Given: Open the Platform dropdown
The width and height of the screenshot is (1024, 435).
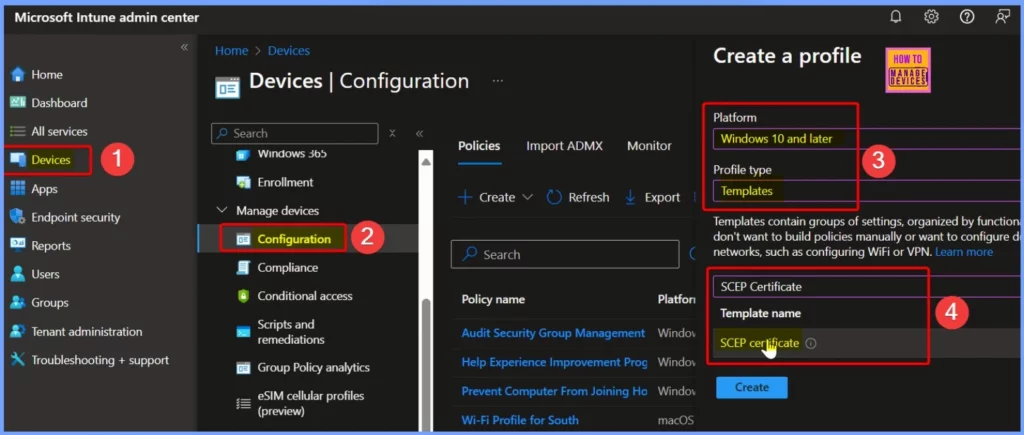Looking at the screenshot, I should [x=868, y=138].
